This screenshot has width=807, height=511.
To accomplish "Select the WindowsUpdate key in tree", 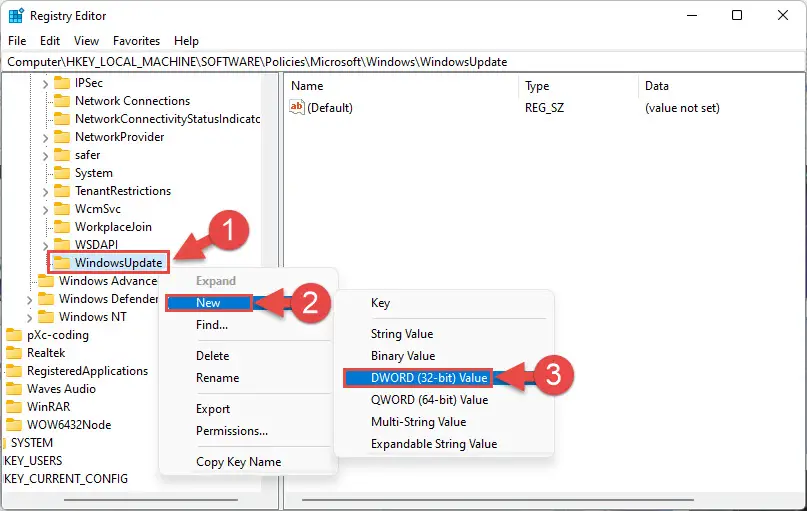I will coord(118,262).
